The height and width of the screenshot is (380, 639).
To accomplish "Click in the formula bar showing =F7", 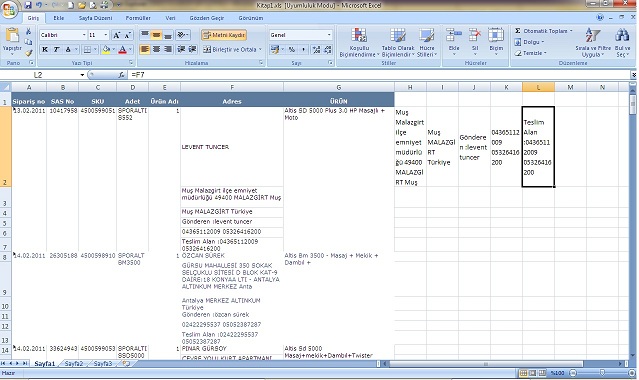I will point(379,75).
